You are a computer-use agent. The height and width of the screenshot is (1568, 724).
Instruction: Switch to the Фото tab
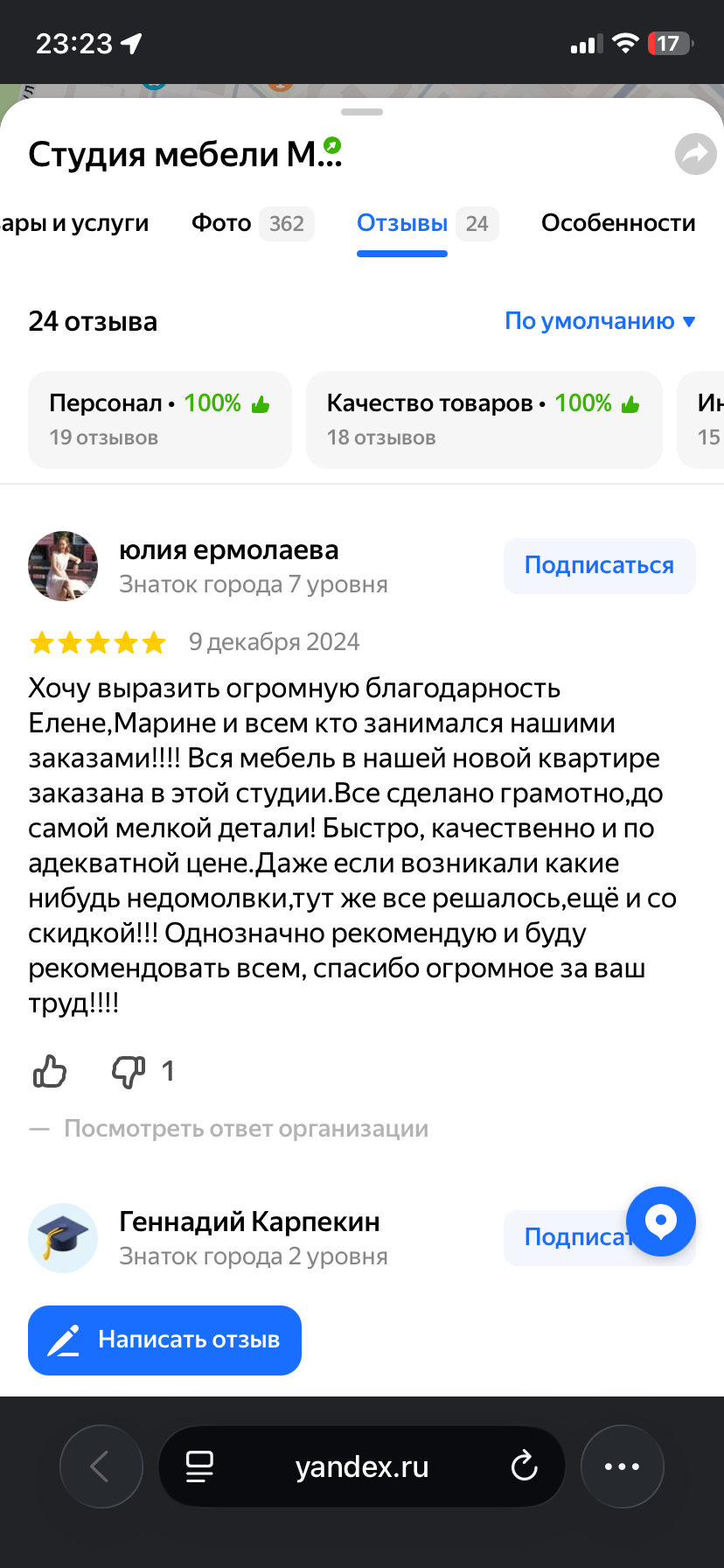252,223
